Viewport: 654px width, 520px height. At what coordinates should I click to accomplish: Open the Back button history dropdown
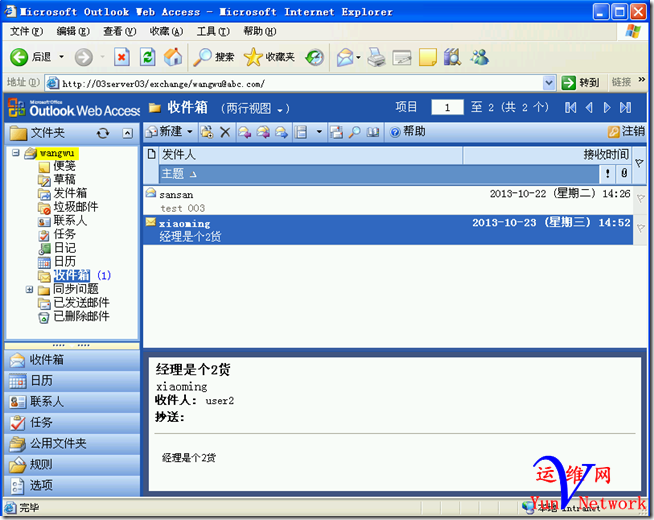[61, 57]
